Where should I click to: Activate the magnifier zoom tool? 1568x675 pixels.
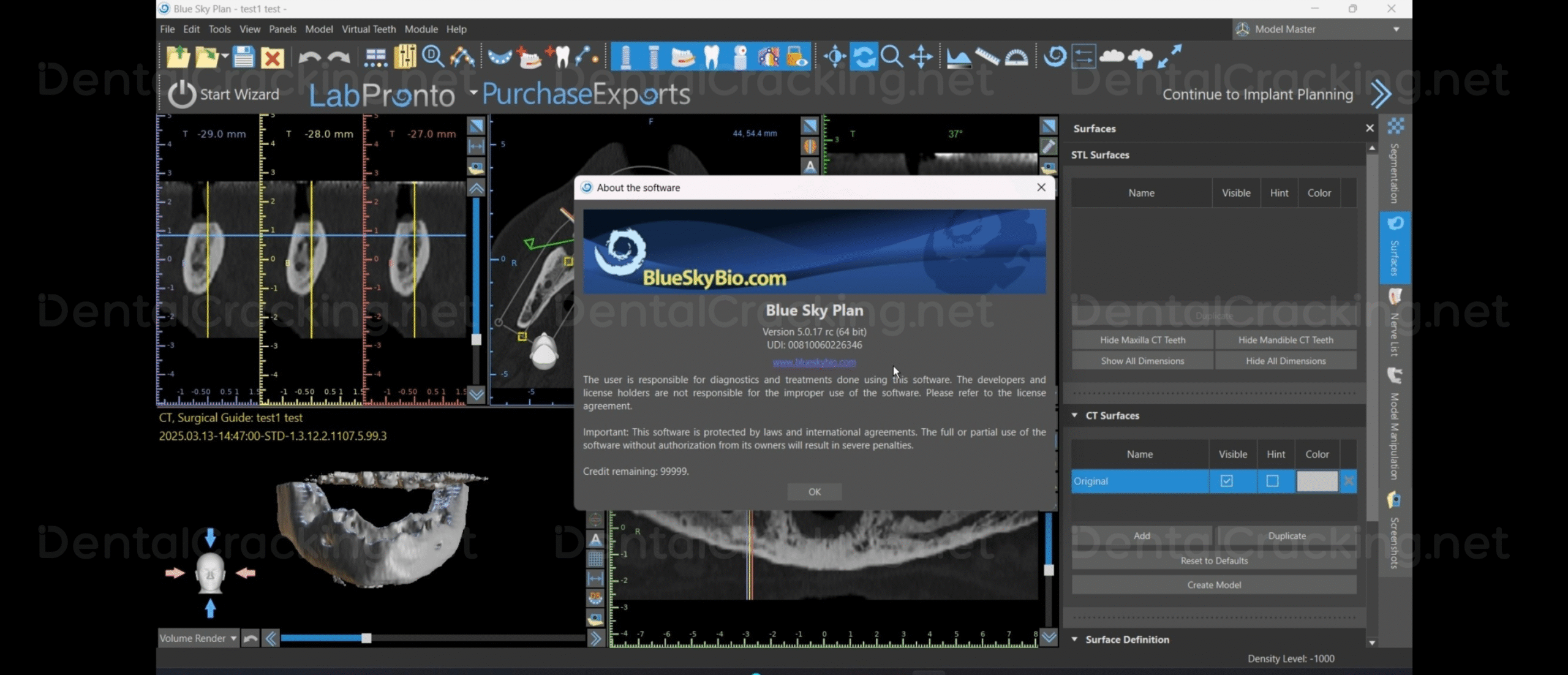891,57
